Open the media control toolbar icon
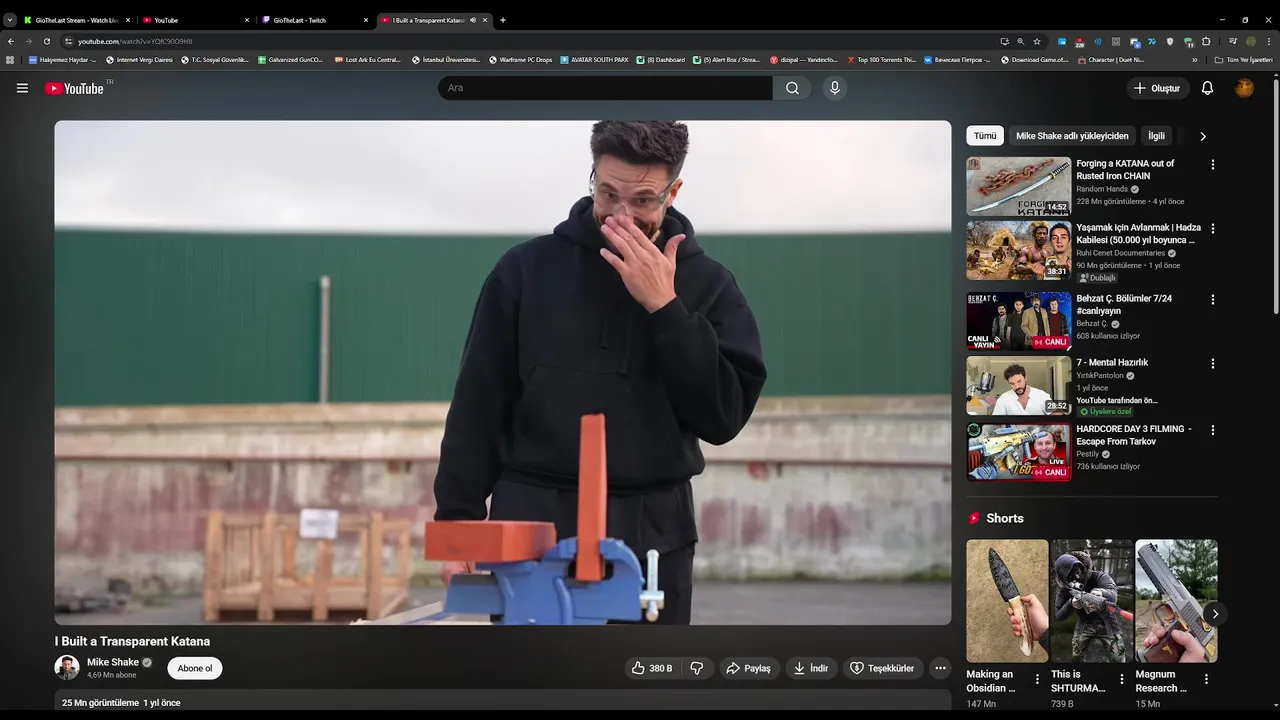Viewport: 1280px width, 720px height. click(1233, 41)
